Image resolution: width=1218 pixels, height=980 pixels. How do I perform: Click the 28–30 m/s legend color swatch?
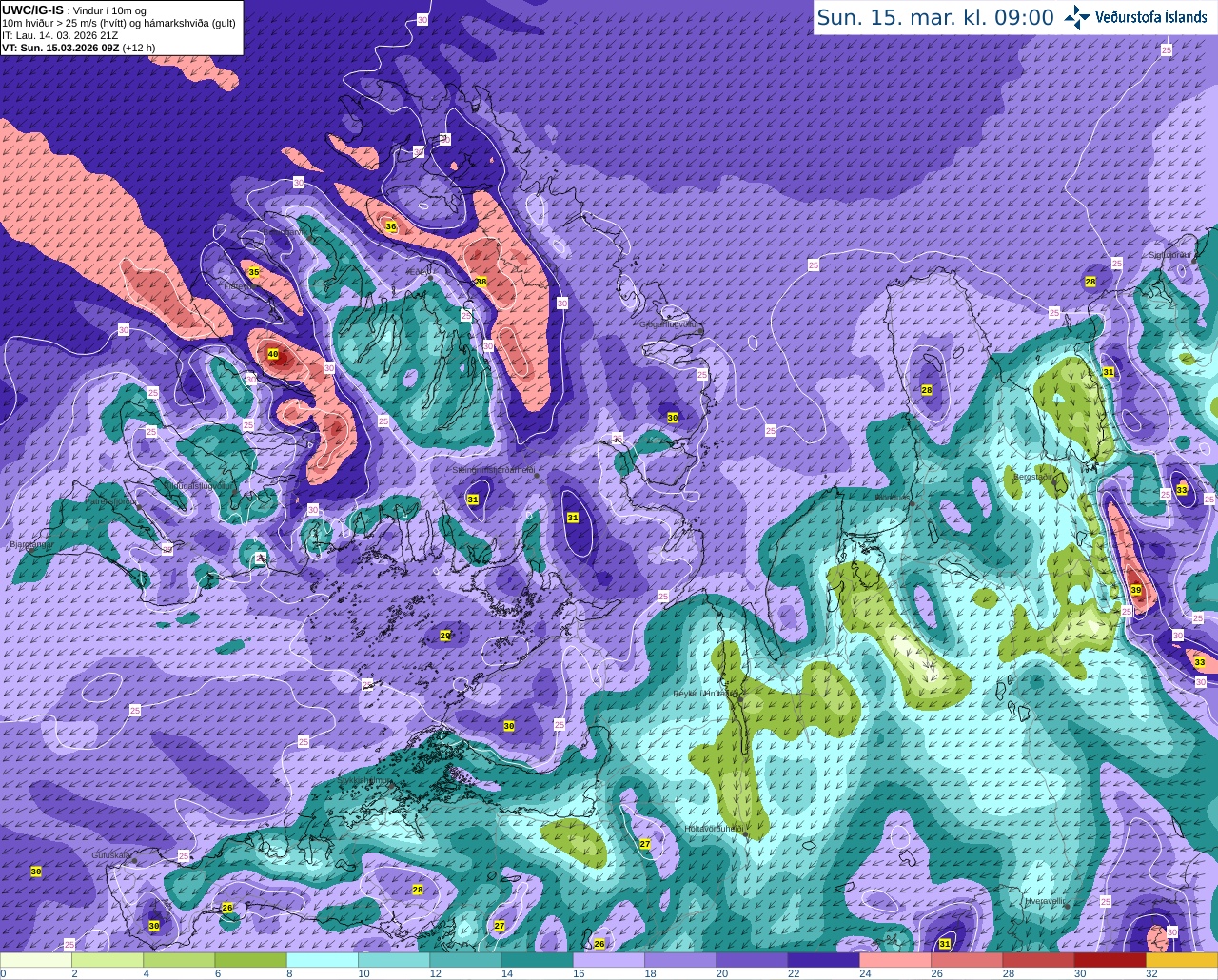1038,960
